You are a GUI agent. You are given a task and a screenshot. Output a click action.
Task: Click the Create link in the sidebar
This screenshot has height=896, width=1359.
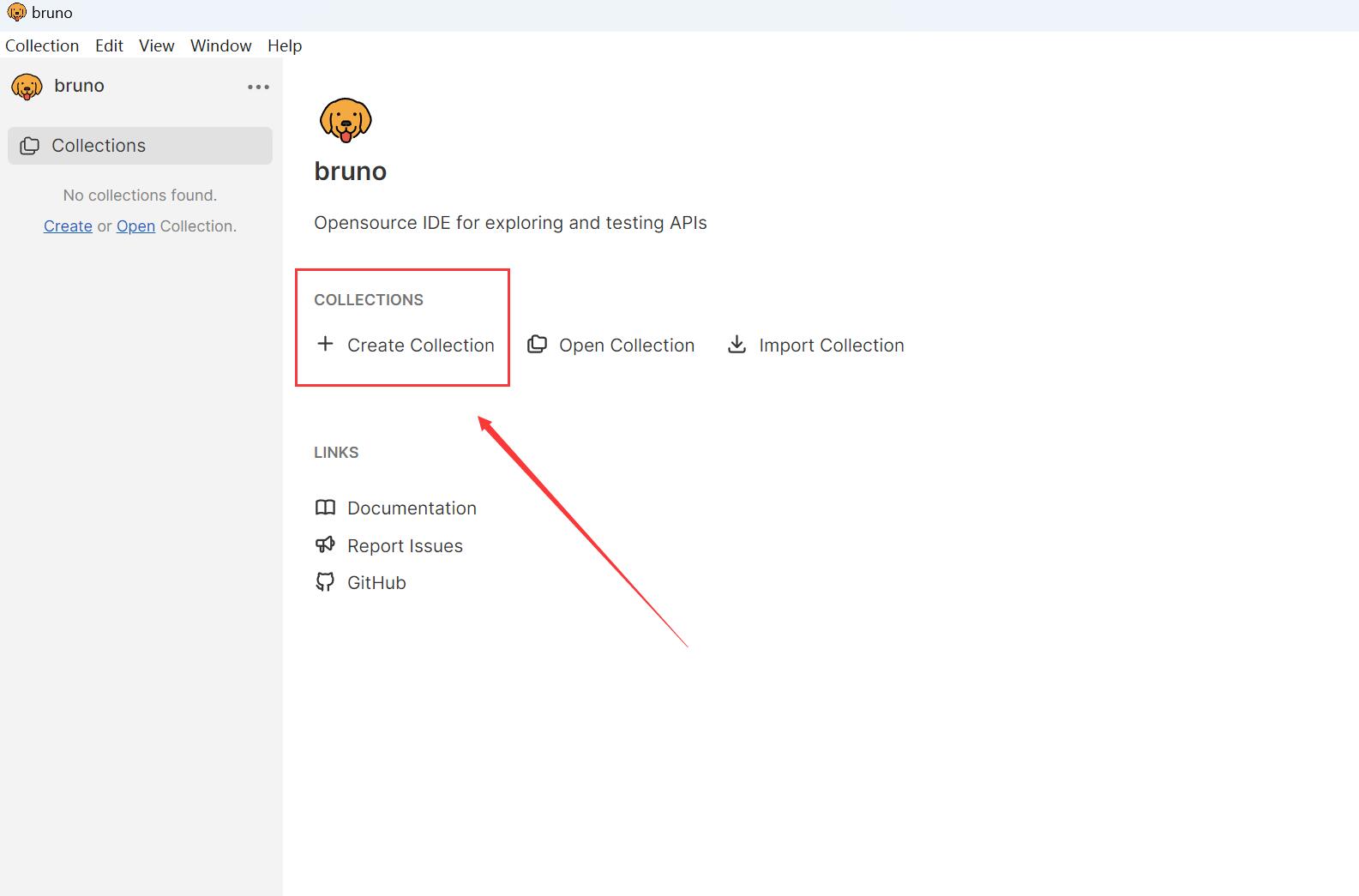click(x=68, y=226)
